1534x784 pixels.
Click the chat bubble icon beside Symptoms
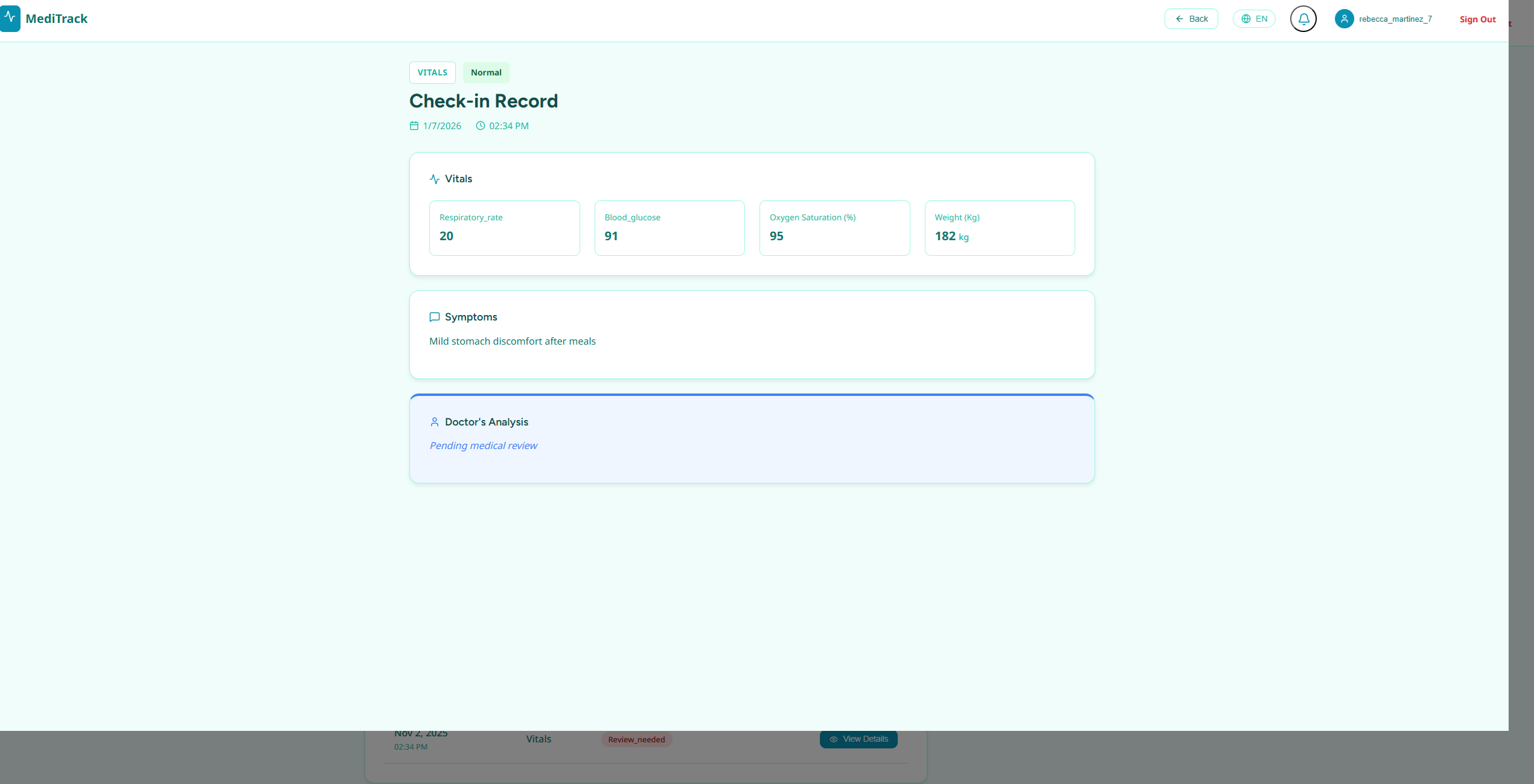pyautogui.click(x=435, y=317)
